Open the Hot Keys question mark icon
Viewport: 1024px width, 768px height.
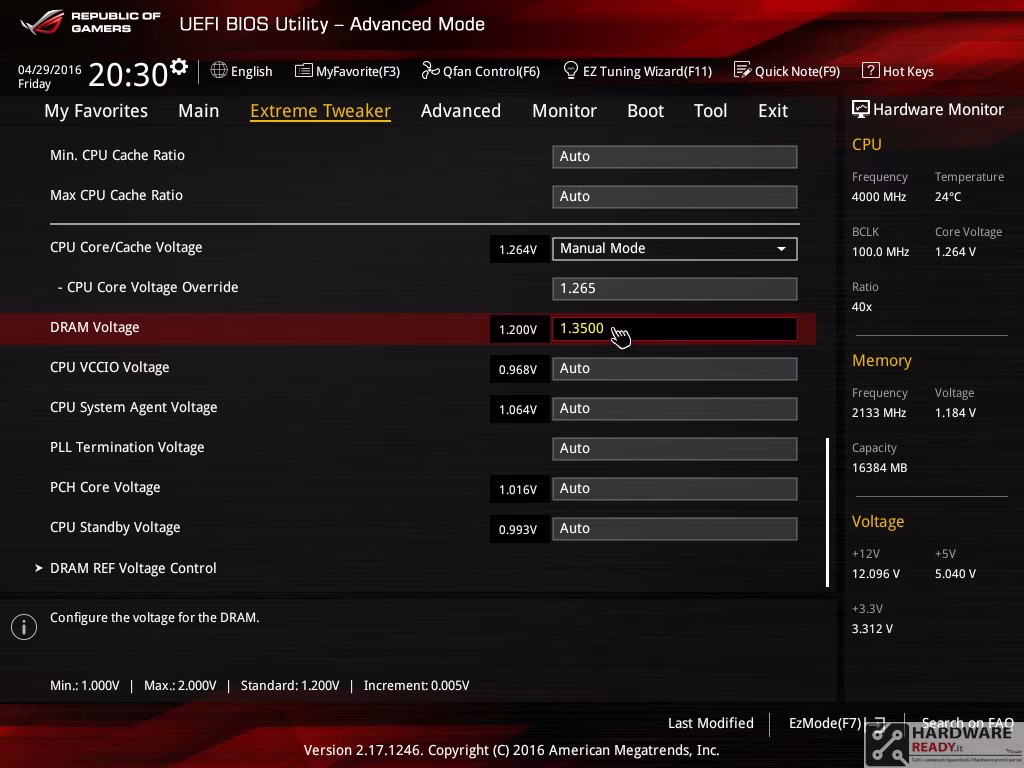tap(871, 70)
